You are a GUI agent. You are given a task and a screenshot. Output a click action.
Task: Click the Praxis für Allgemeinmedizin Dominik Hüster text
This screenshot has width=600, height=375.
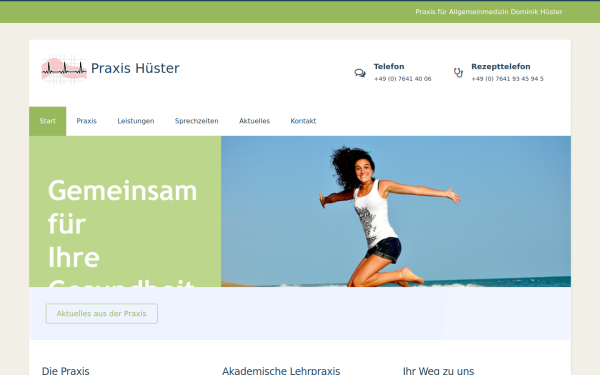(x=489, y=12)
